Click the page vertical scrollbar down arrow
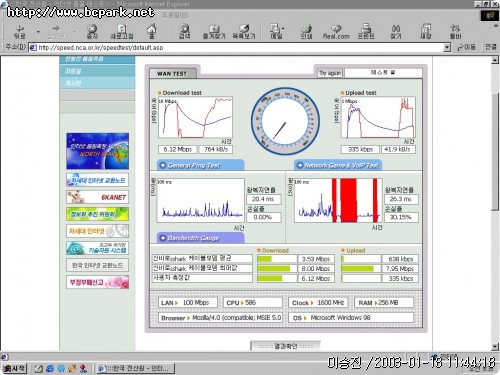Screen dimensions: 500x375 tap(495, 347)
